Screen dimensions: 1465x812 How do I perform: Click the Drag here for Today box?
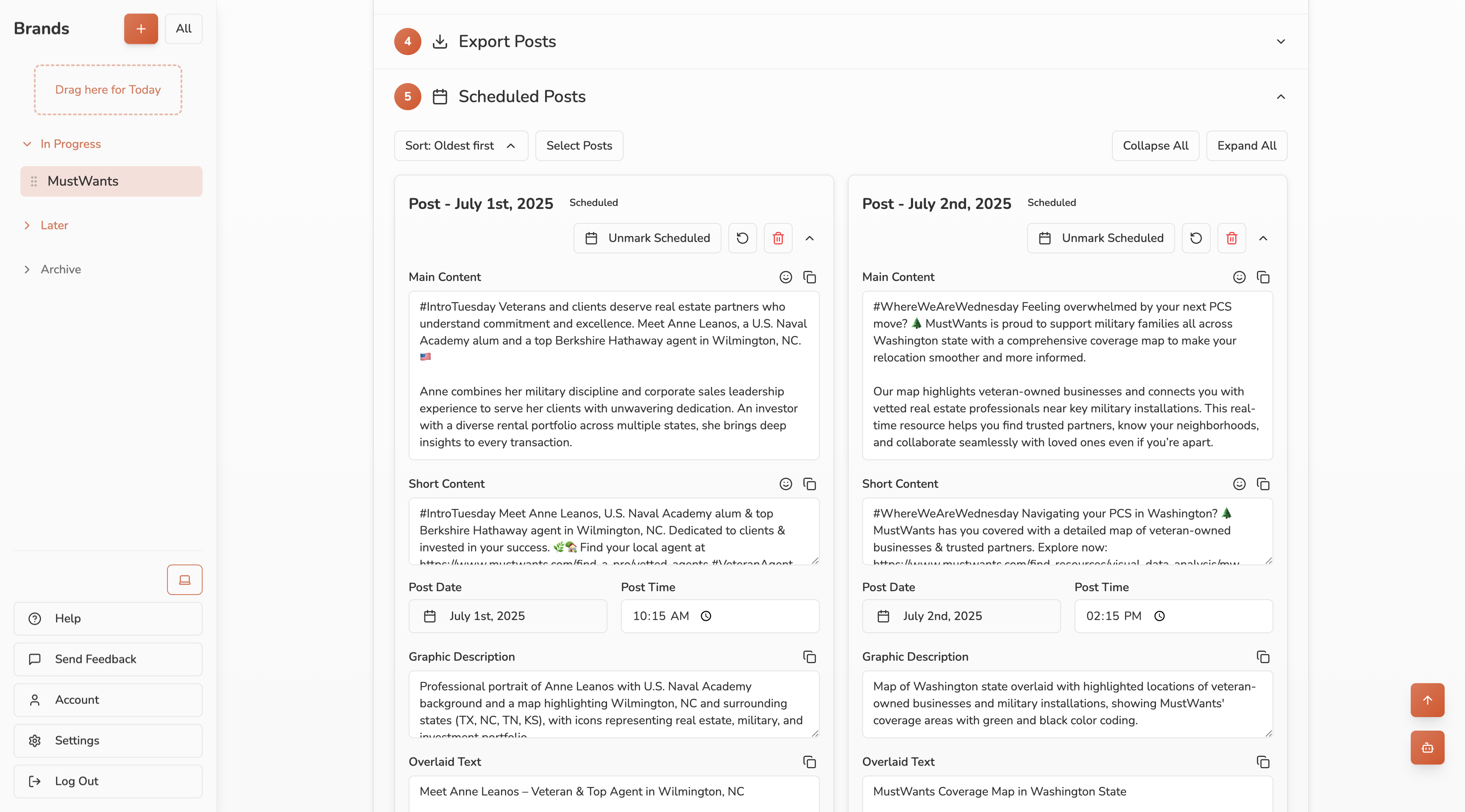pyautogui.click(x=108, y=90)
